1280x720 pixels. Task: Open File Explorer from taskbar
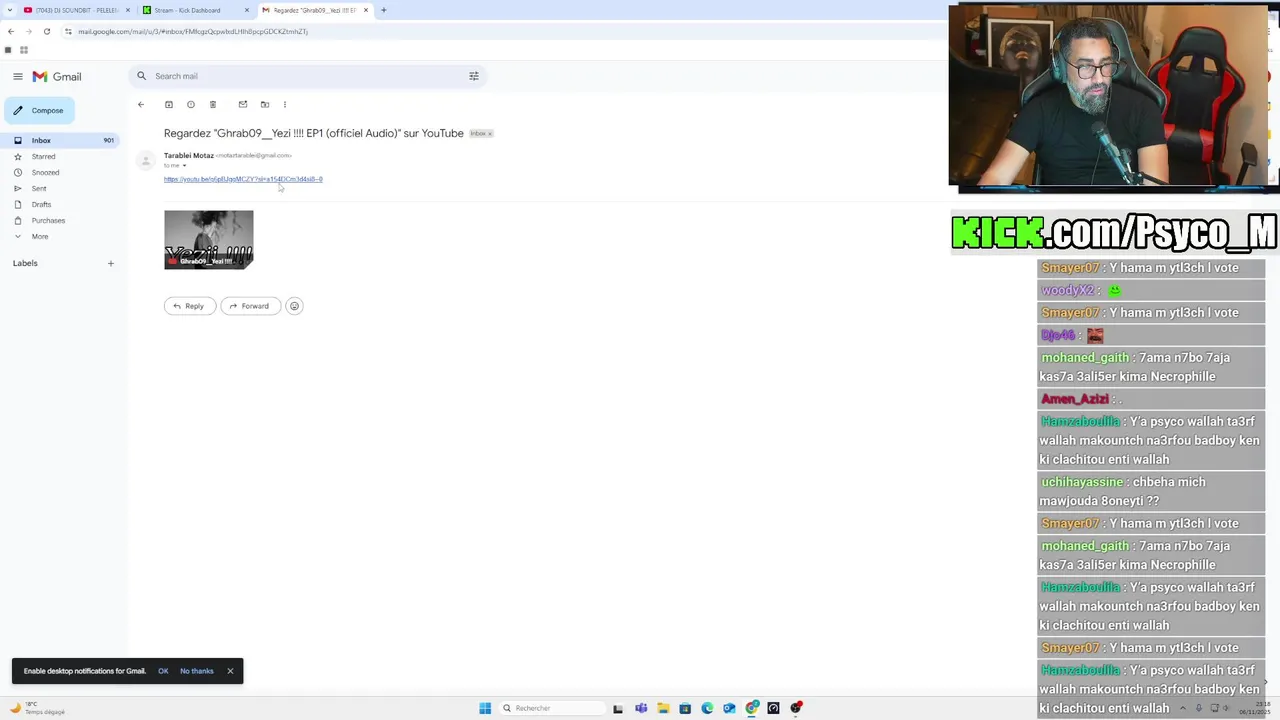point(663,708)
